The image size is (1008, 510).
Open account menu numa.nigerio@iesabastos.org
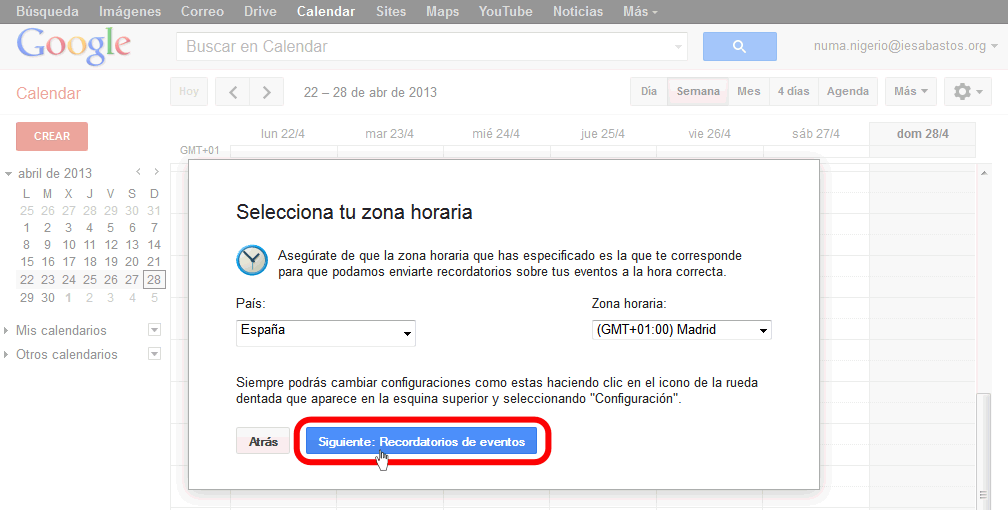905,46
